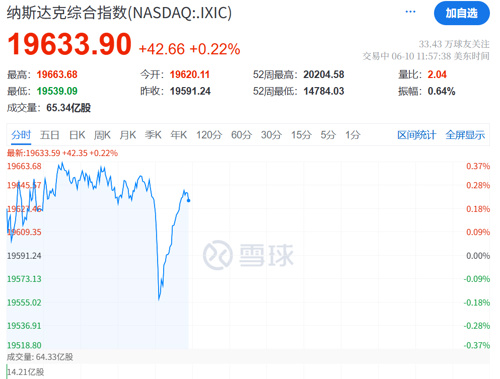Switch to the 30分 interval chart
The height and width of the screenshot is (379, 500).
tap(271, 135)
